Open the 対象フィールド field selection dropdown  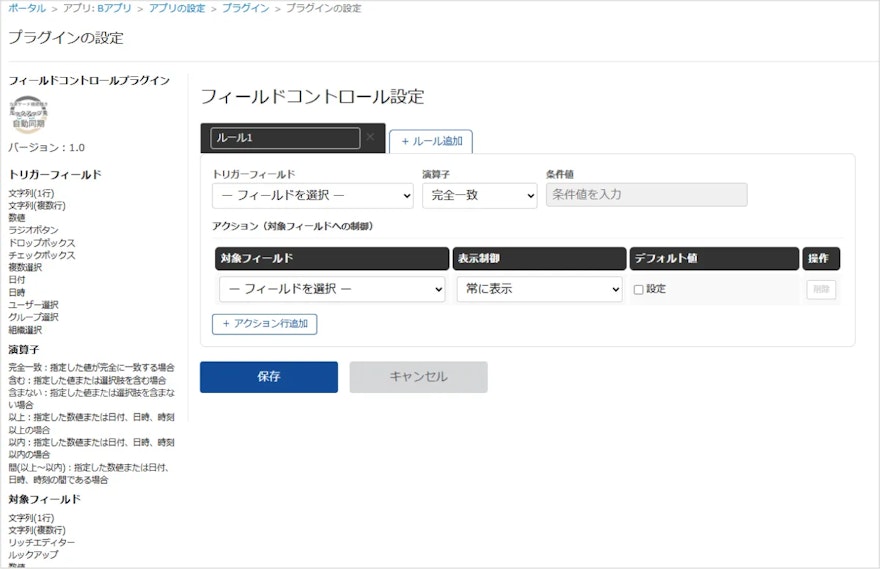pyautogui.click(x=332, y=289)
